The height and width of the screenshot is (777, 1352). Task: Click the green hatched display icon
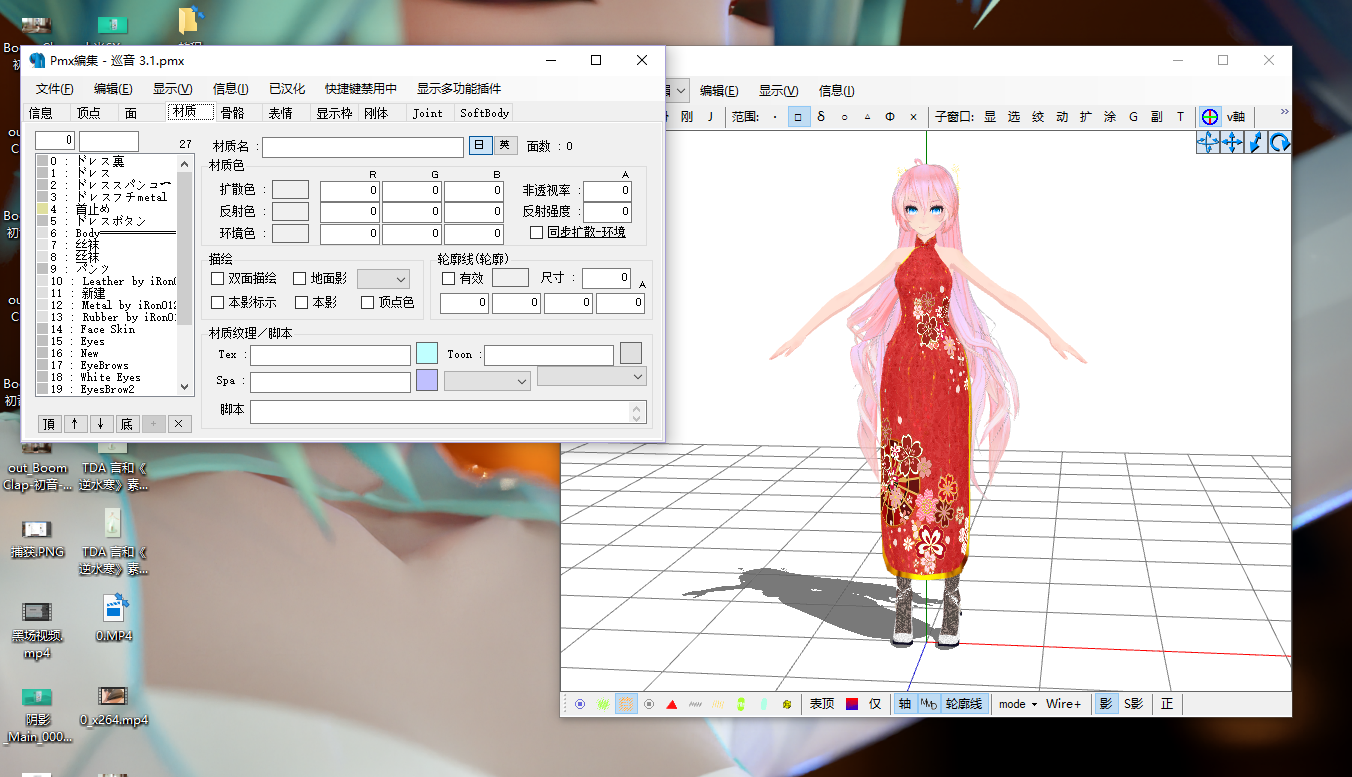tap(603, 704)
